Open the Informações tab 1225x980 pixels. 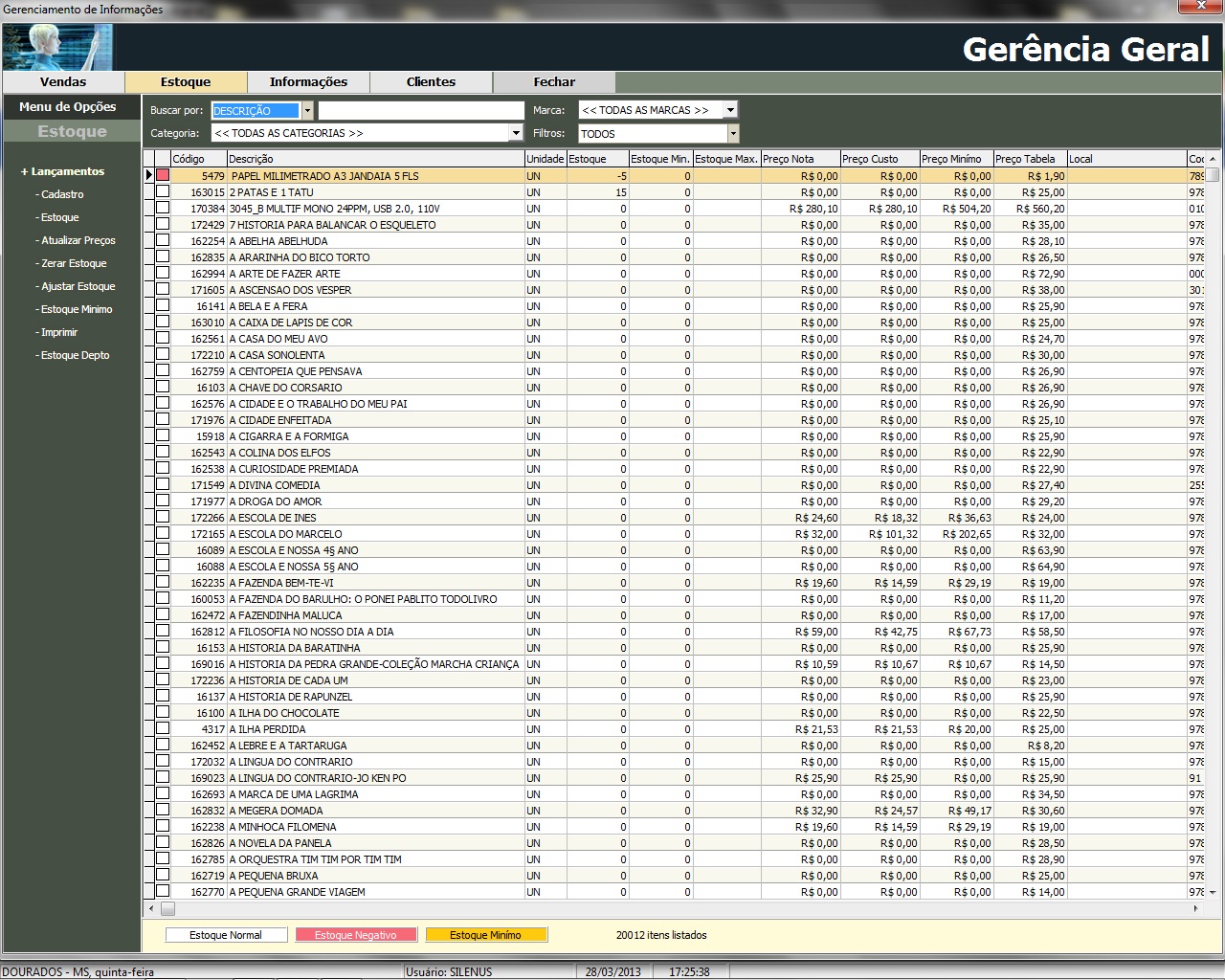[x=308, y=82]
